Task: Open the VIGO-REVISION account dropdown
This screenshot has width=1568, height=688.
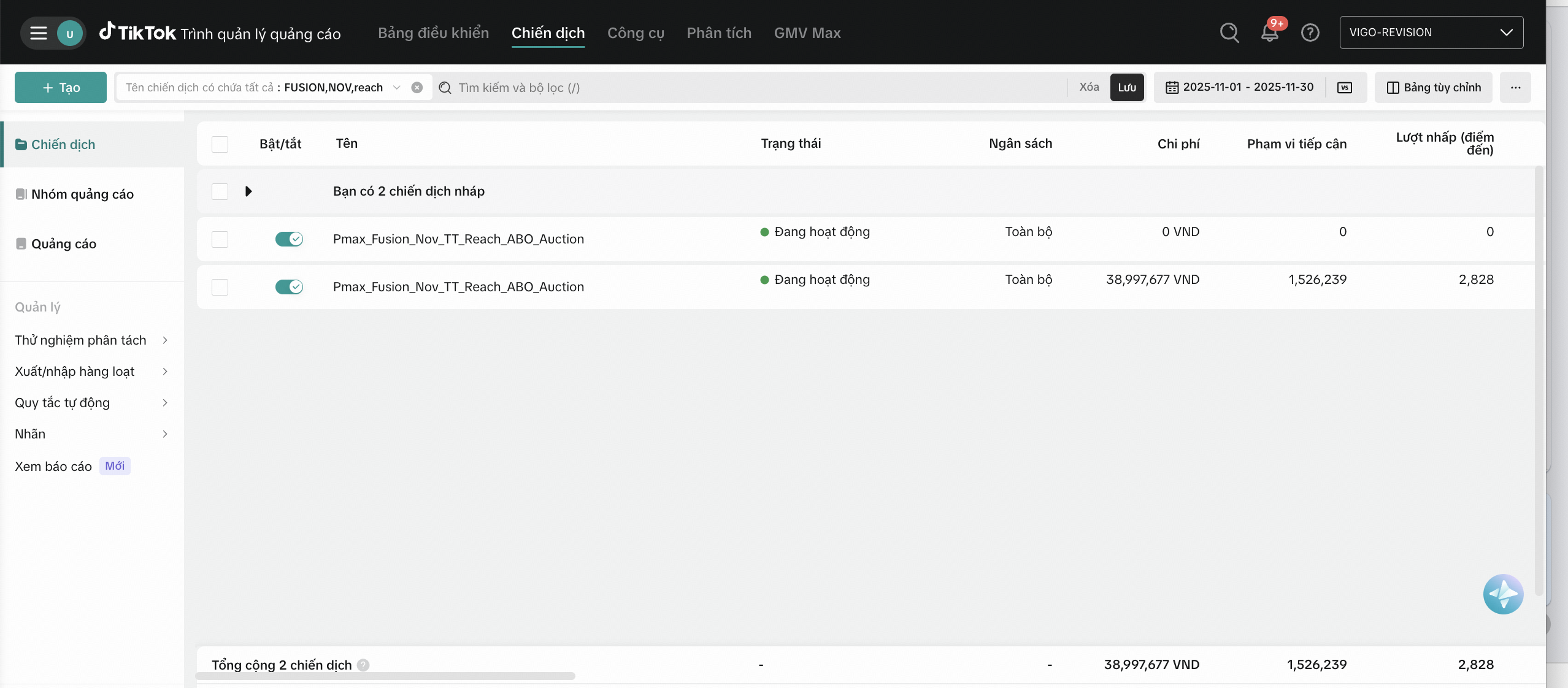Action: click(x=1431, y=32)
